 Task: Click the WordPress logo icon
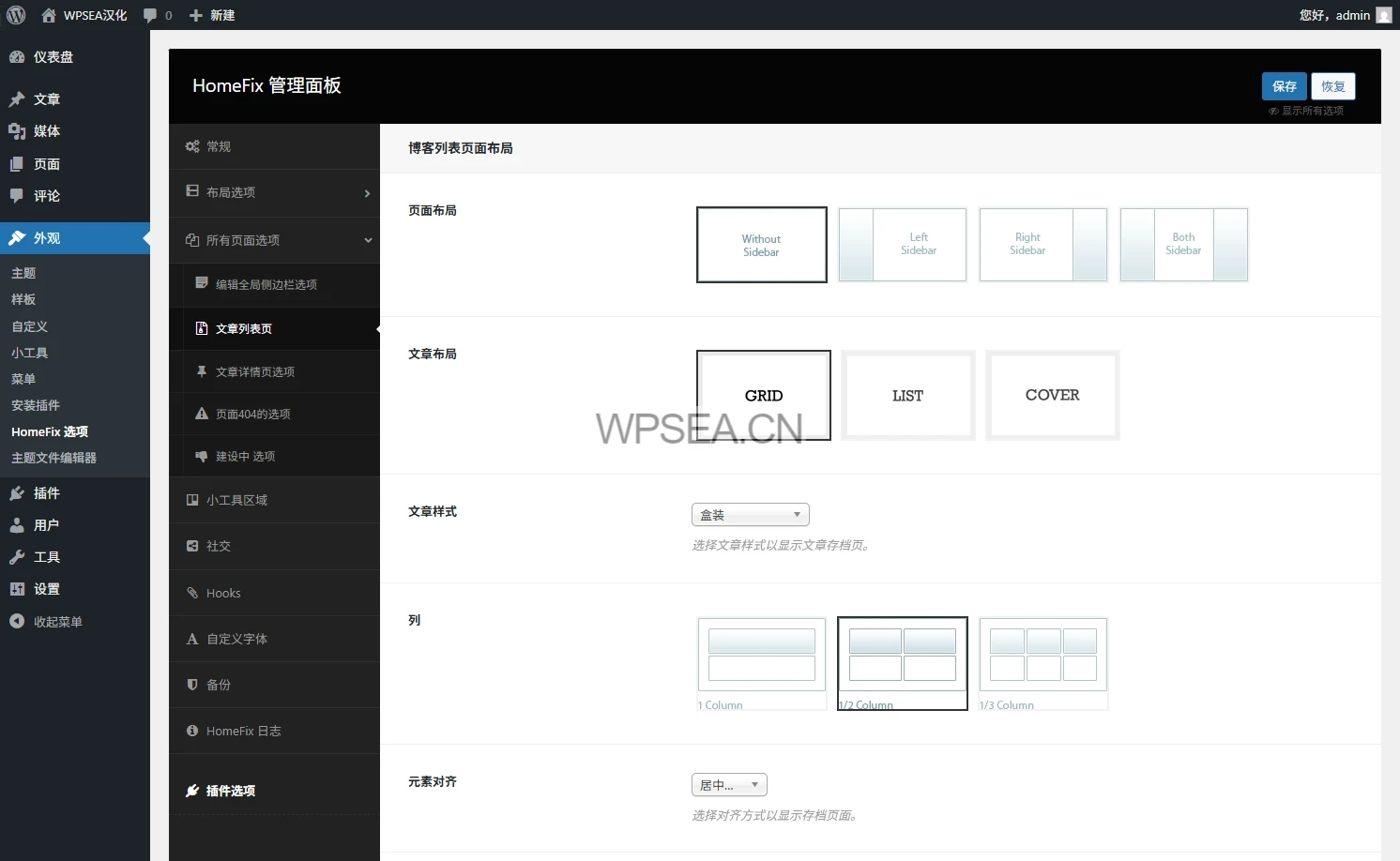click(16, 15)
